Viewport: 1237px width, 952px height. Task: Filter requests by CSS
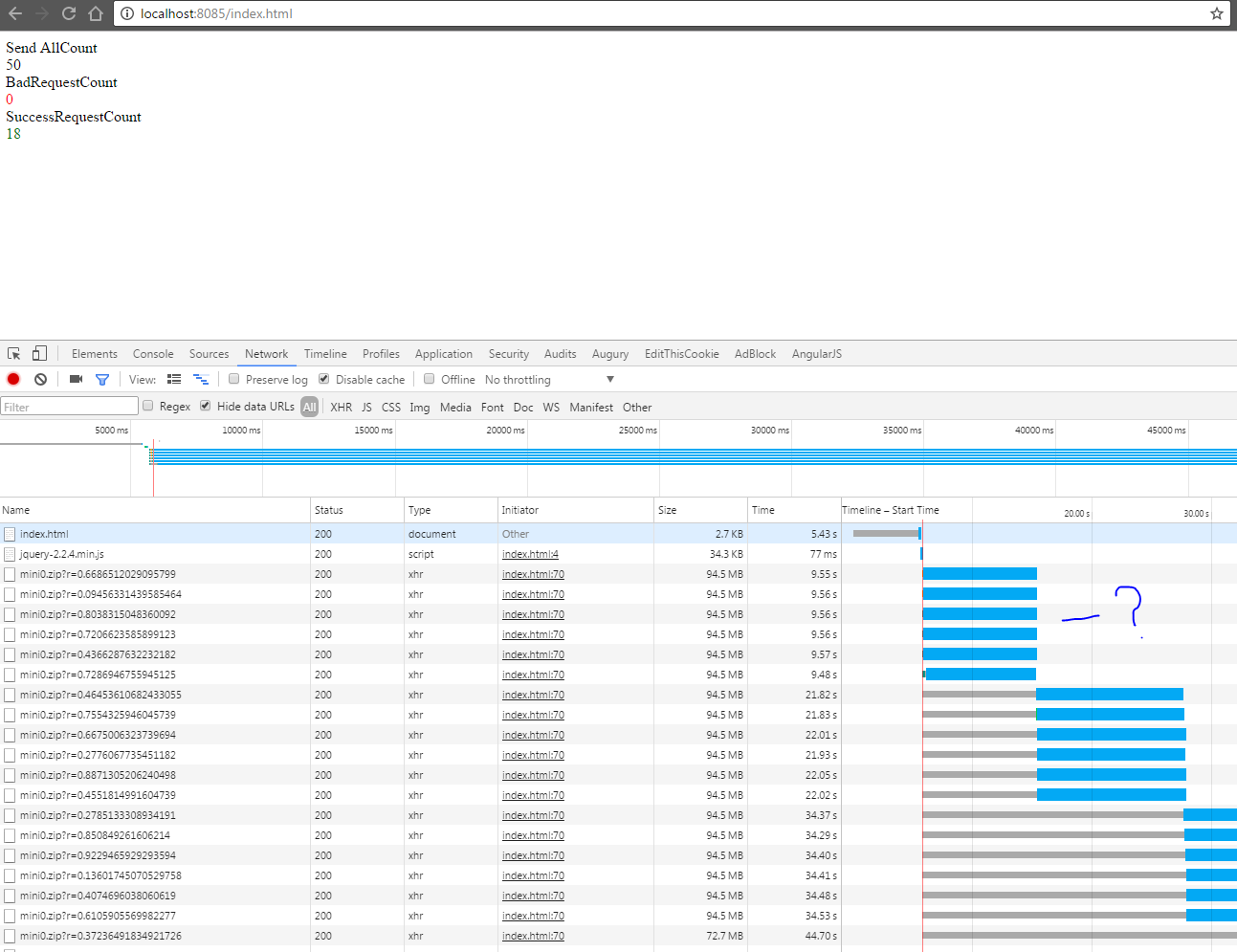pyautogui.click(x=391, y=407)
